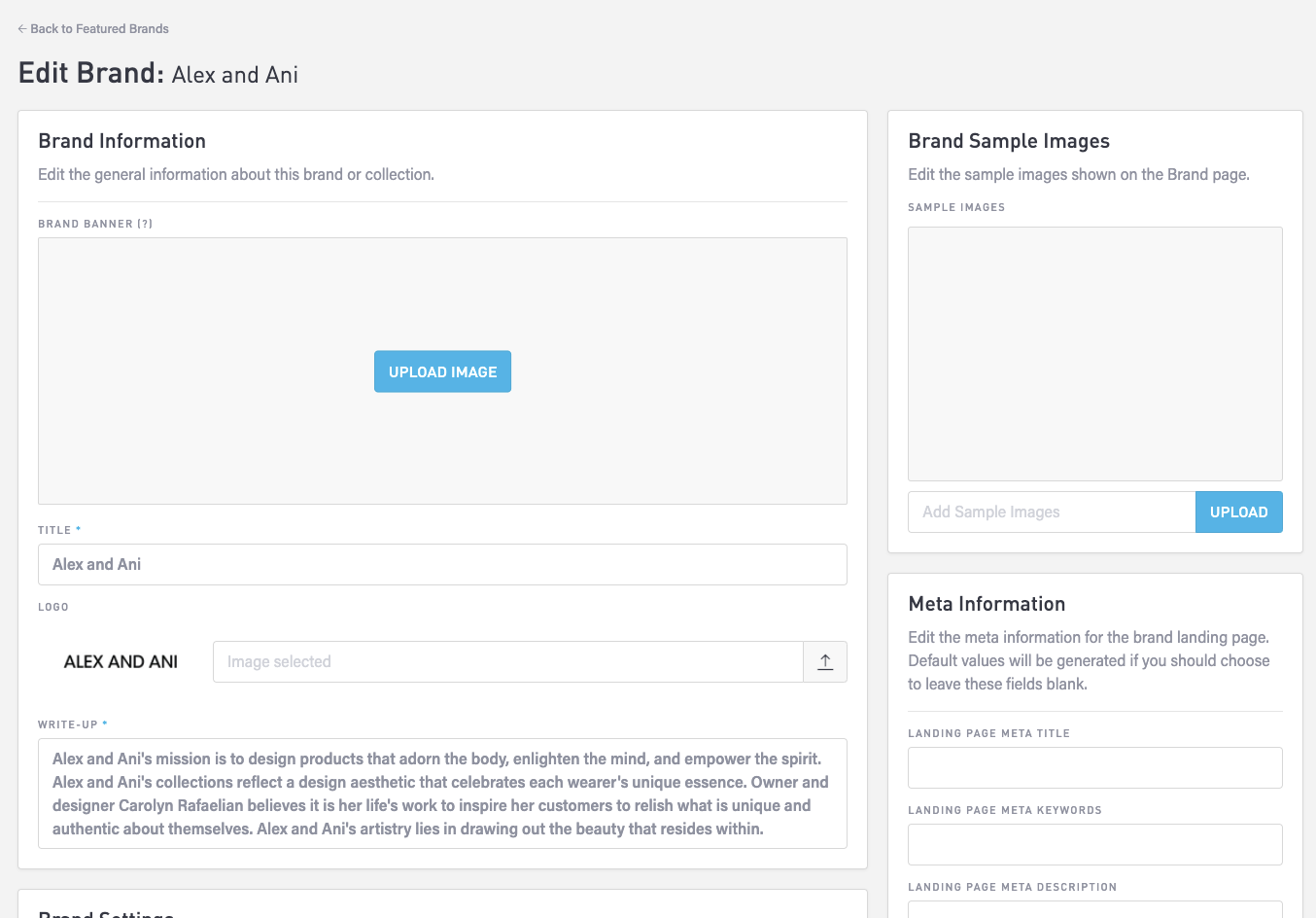Click the Edit Brand page title
This screenshot has height=918, width=1316.
tap(158, 74)
